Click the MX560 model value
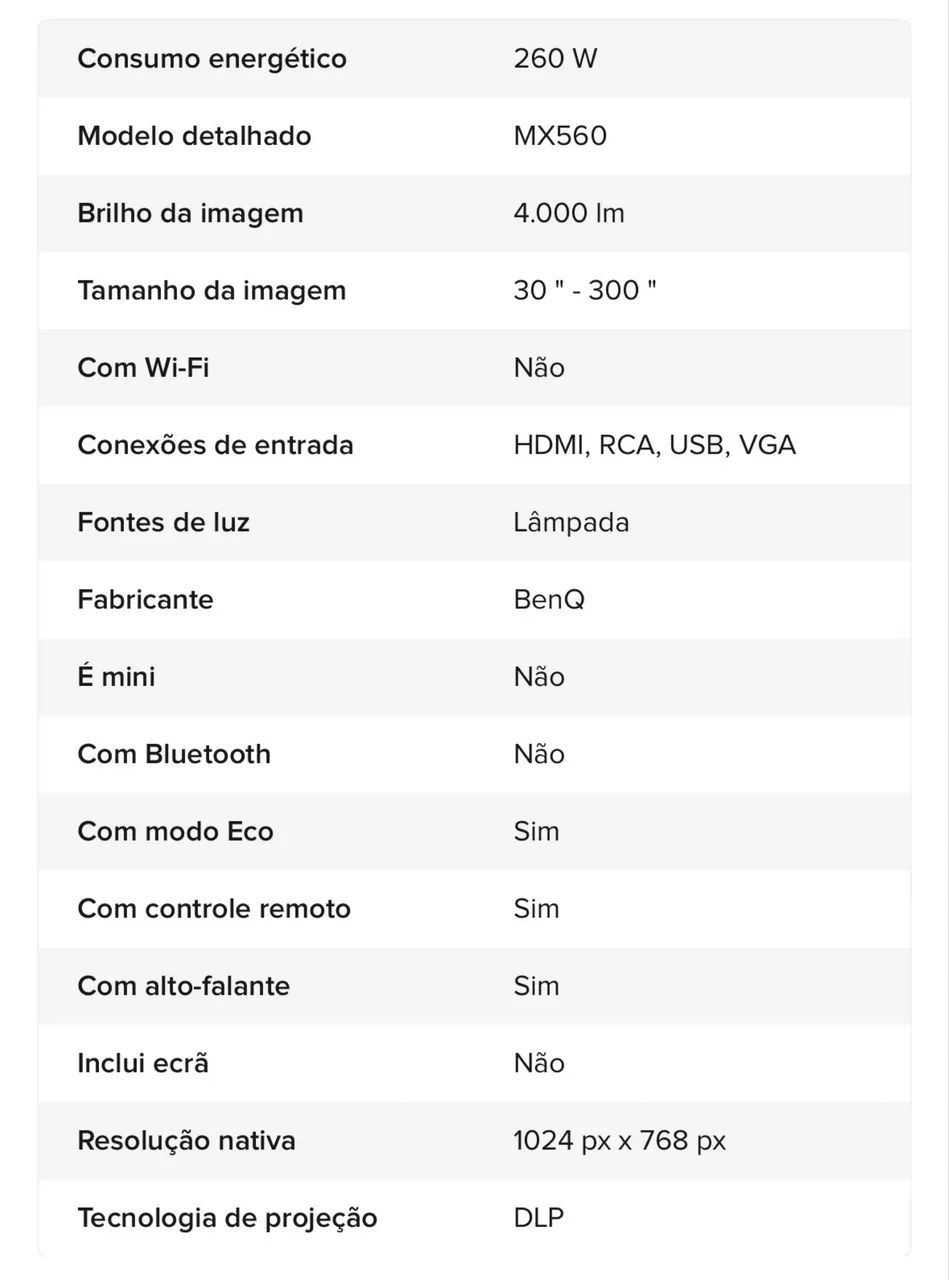Image resolution: width=949 pixels, height=1280 pixels. tap(560, 136)
